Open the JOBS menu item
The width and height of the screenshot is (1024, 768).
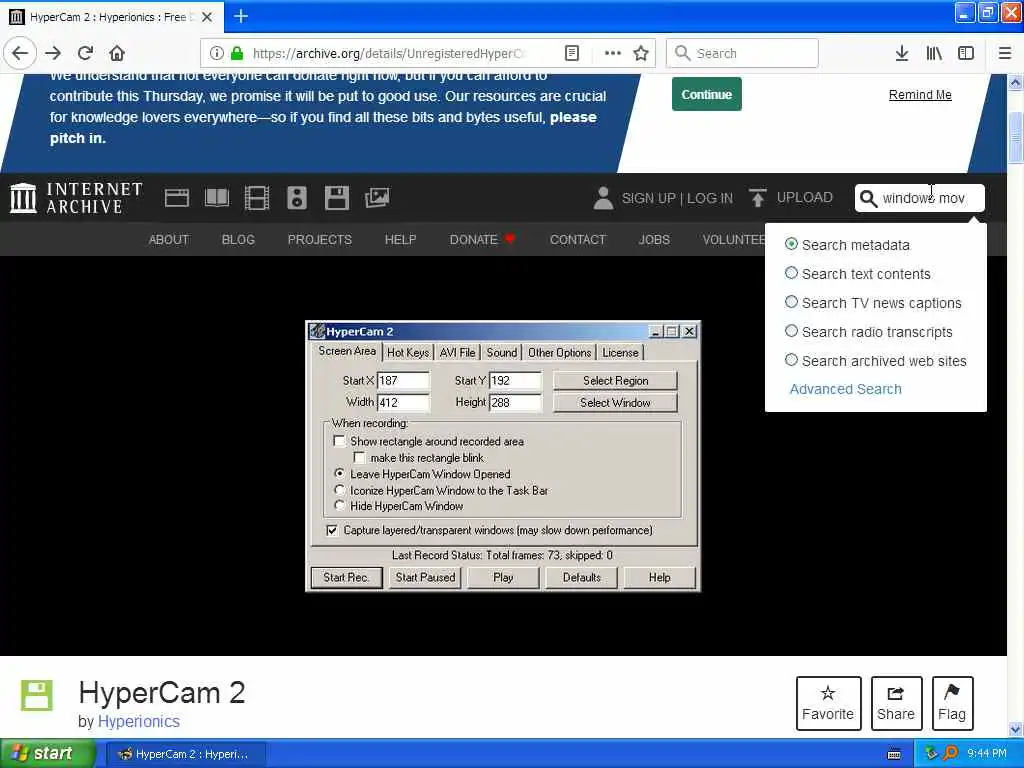(654, 240)
